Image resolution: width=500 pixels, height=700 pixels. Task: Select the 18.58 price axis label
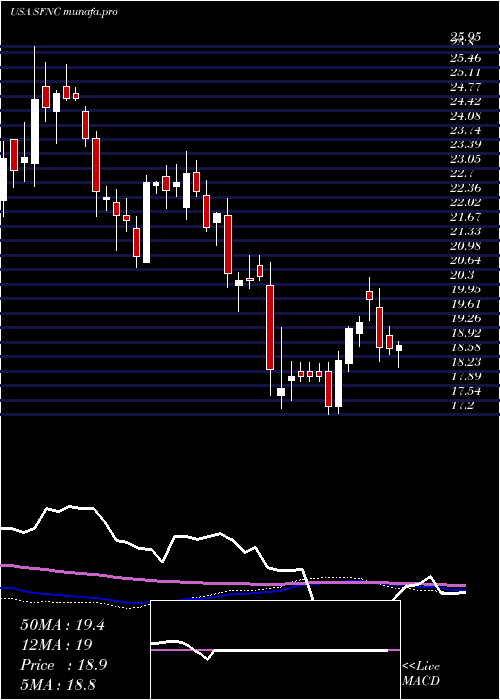466,347
